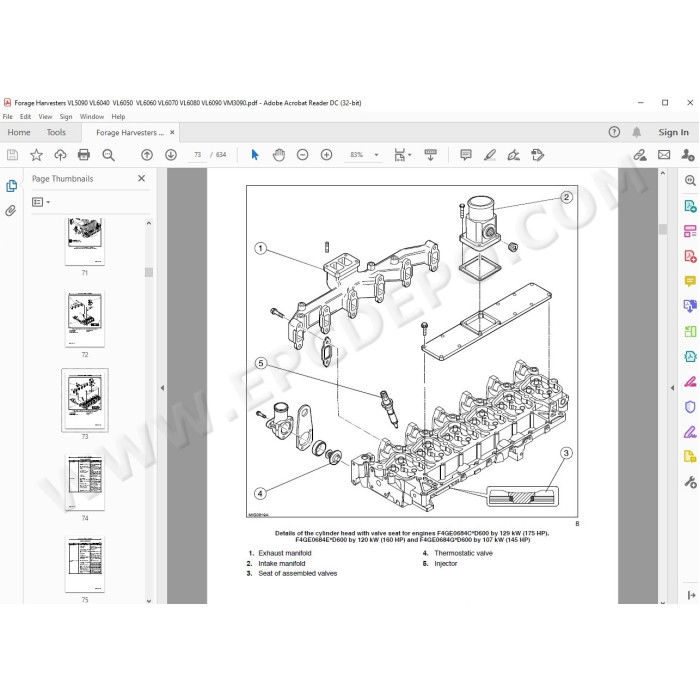
Task: Select the Highlight text pen tool
Action: coord(490,155)
